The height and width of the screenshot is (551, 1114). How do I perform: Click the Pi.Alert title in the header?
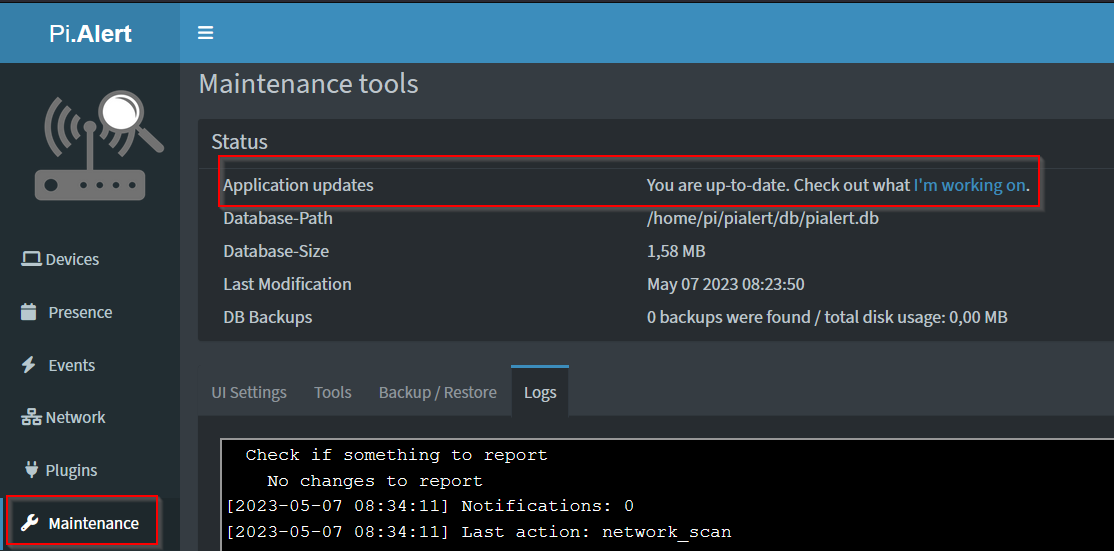point(90,33)
